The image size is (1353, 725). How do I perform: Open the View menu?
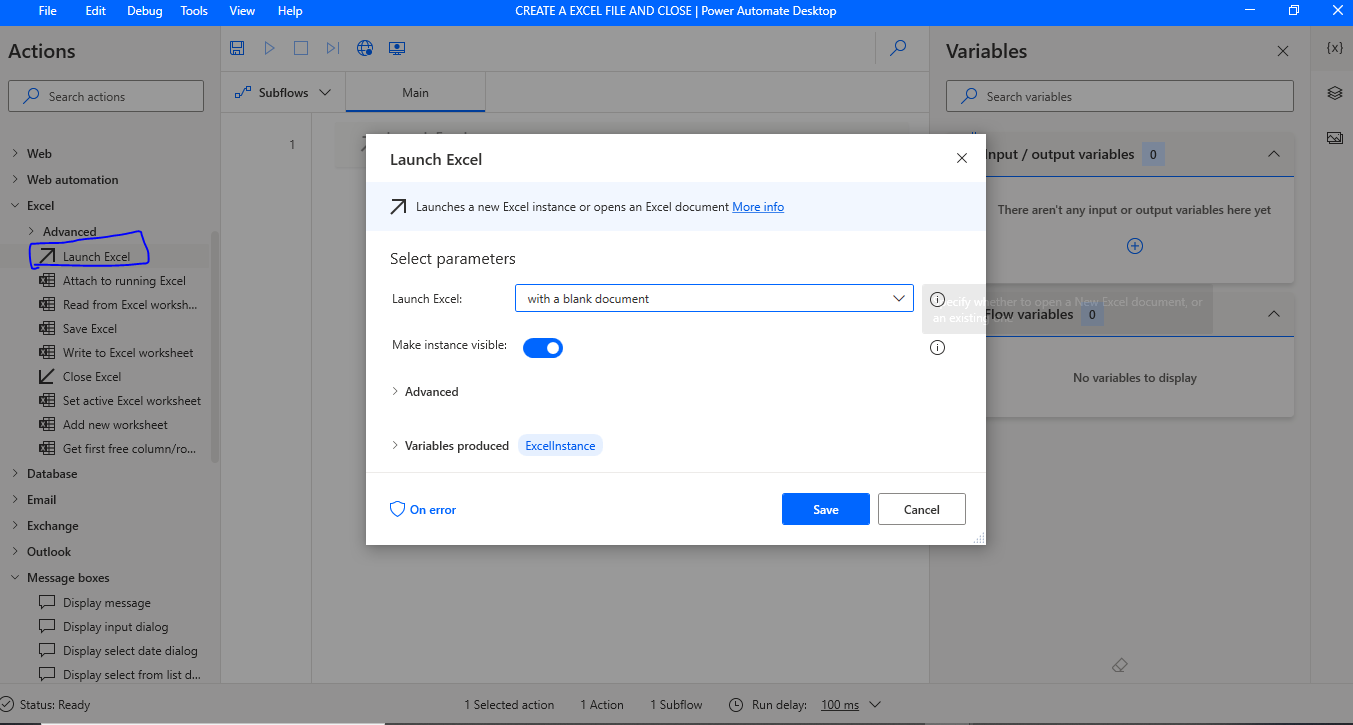click(x=242, y=11)
